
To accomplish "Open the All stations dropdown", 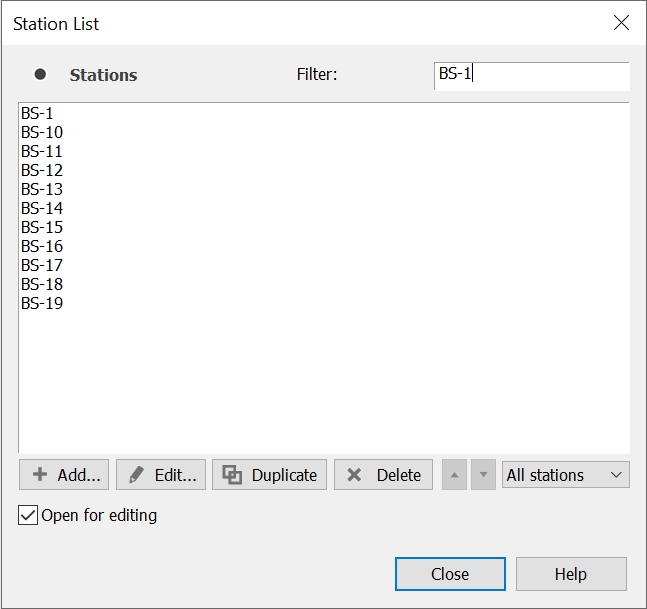I will [x=566, y=474].
